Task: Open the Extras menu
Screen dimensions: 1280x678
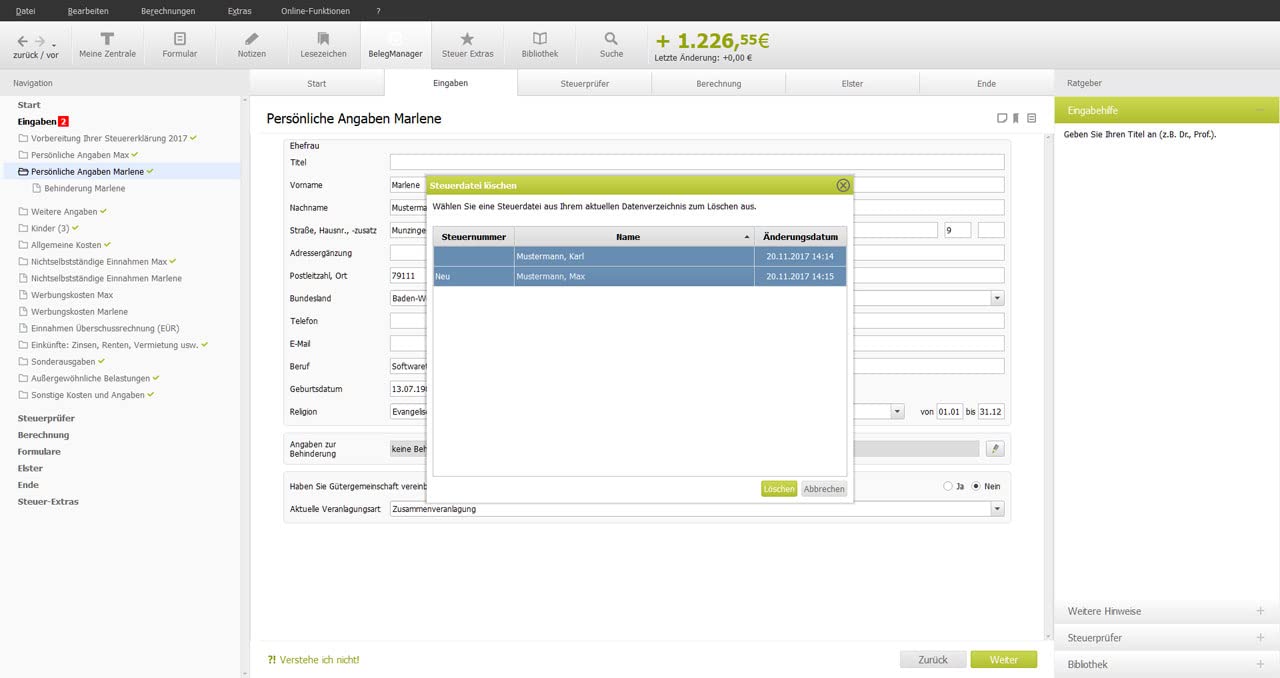Action: tap(239, 9)
